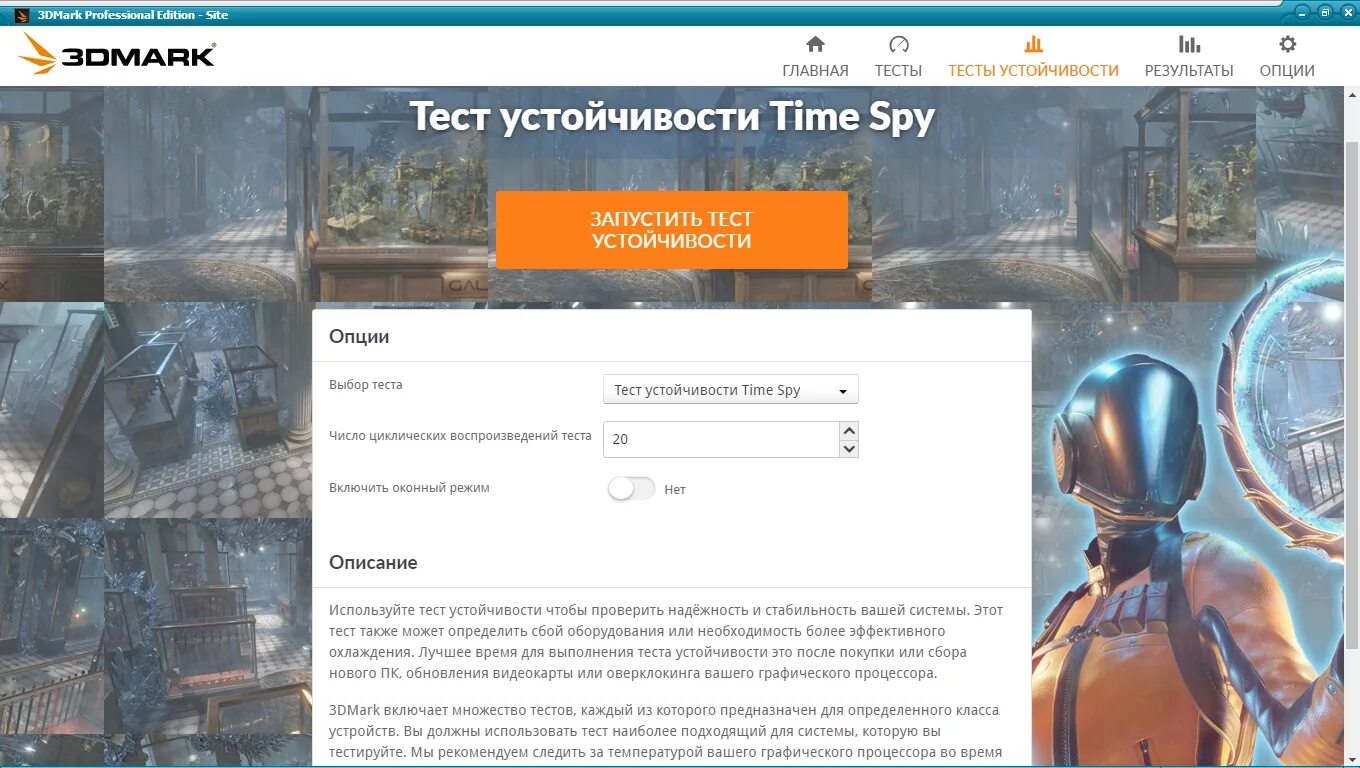Click the ТЕСТЫ speedometer icon
The image size is (1360, 768).
click(x=898, y=44)
